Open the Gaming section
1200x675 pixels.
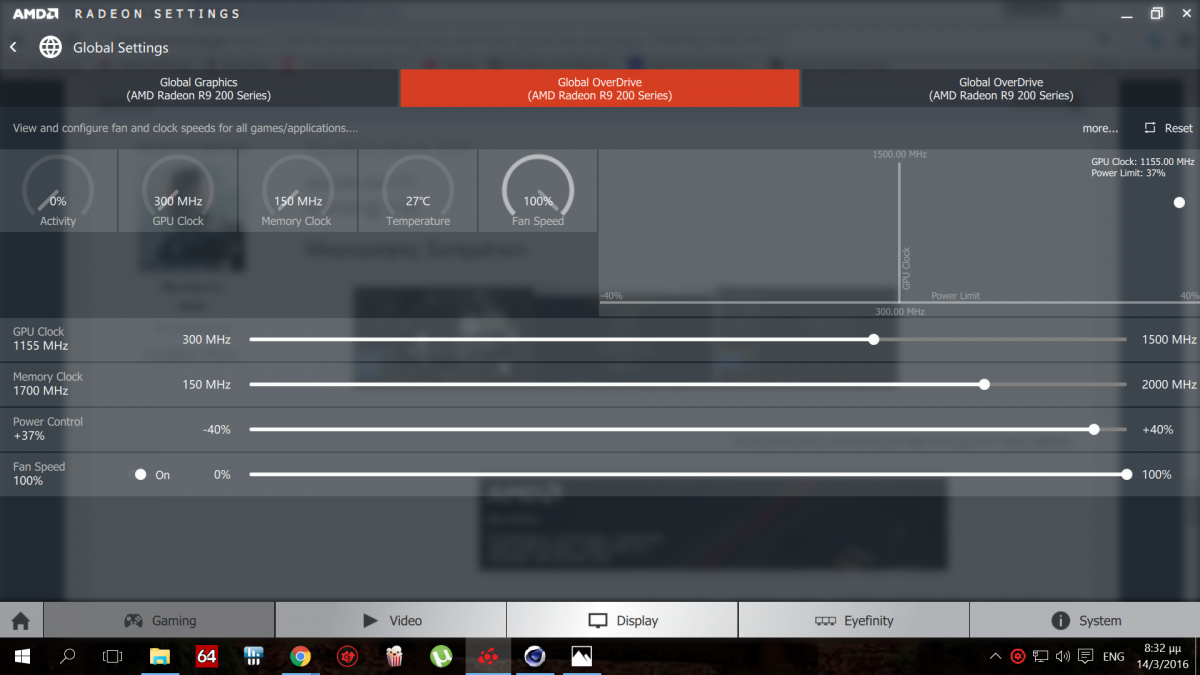(x=159, y=620)
